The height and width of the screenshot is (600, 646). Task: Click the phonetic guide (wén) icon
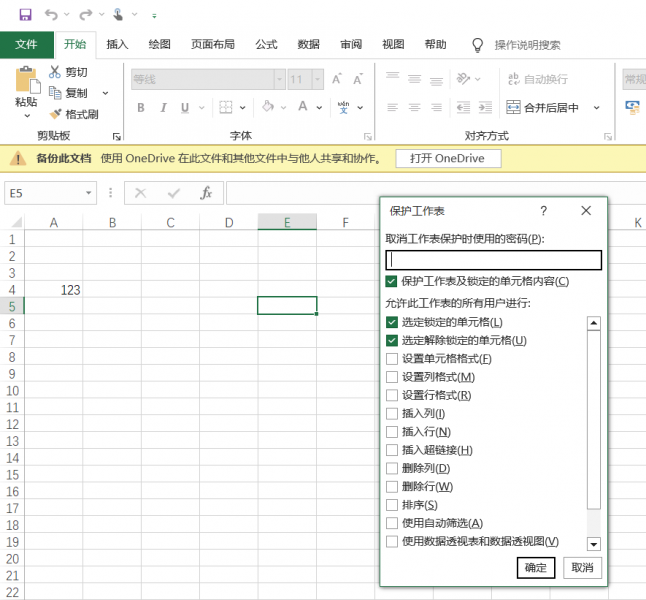[344, 107]
